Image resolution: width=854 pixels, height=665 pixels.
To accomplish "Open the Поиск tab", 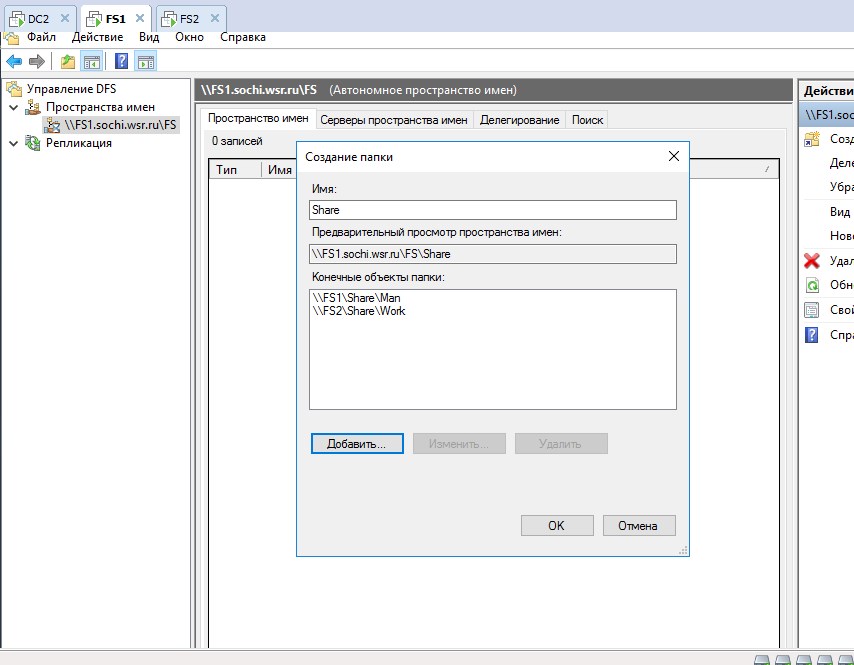I will click(587, 120).
